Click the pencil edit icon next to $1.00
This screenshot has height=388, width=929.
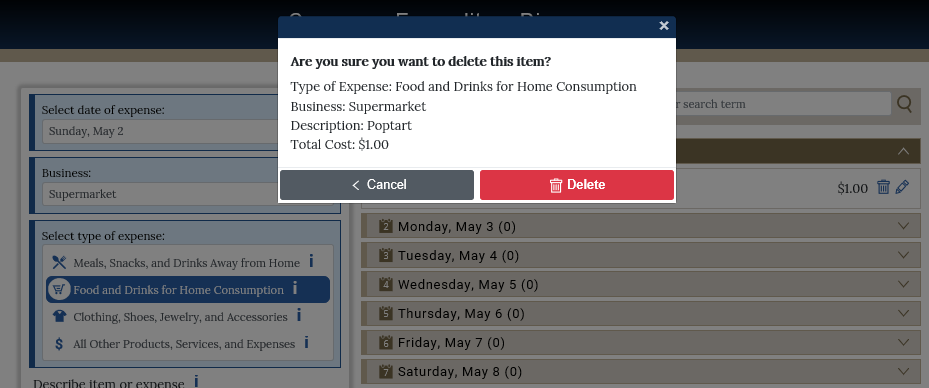[902, 187]
